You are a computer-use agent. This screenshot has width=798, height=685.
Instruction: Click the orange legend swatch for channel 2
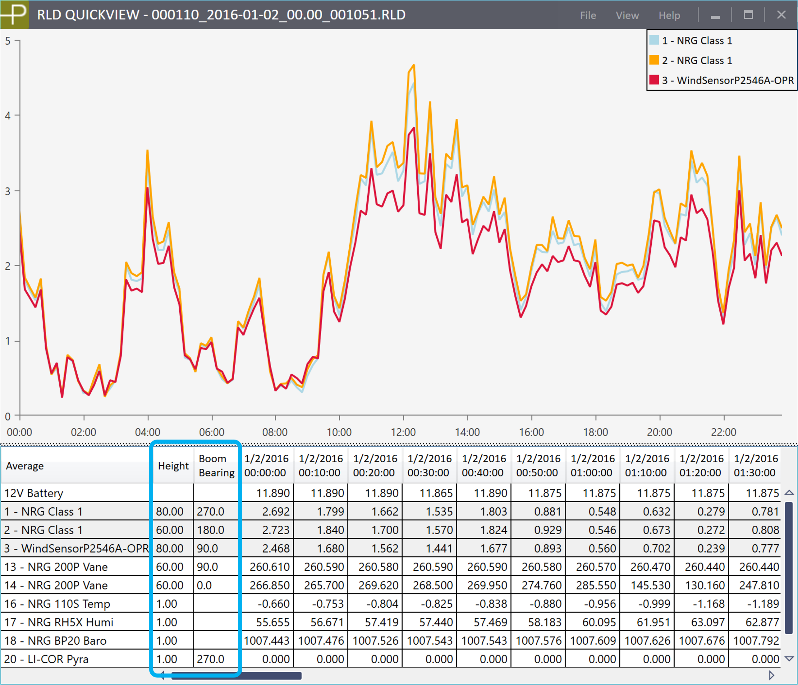coord(654,60)
